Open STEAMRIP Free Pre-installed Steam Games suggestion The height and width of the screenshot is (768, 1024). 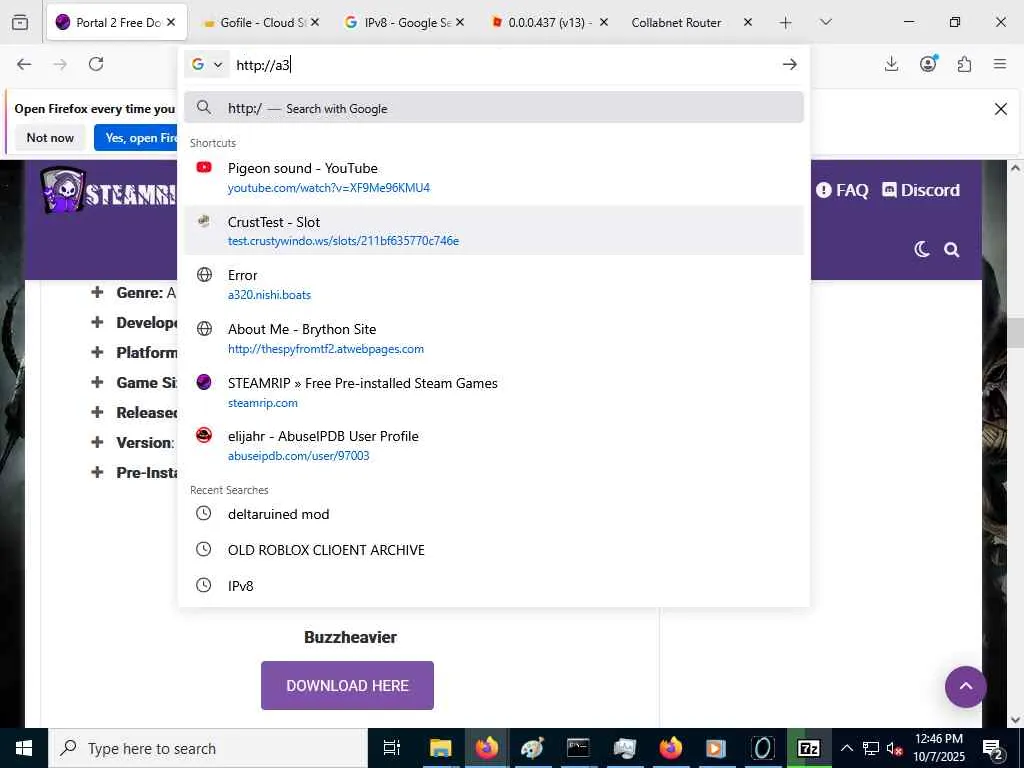[x=494, y=392]
